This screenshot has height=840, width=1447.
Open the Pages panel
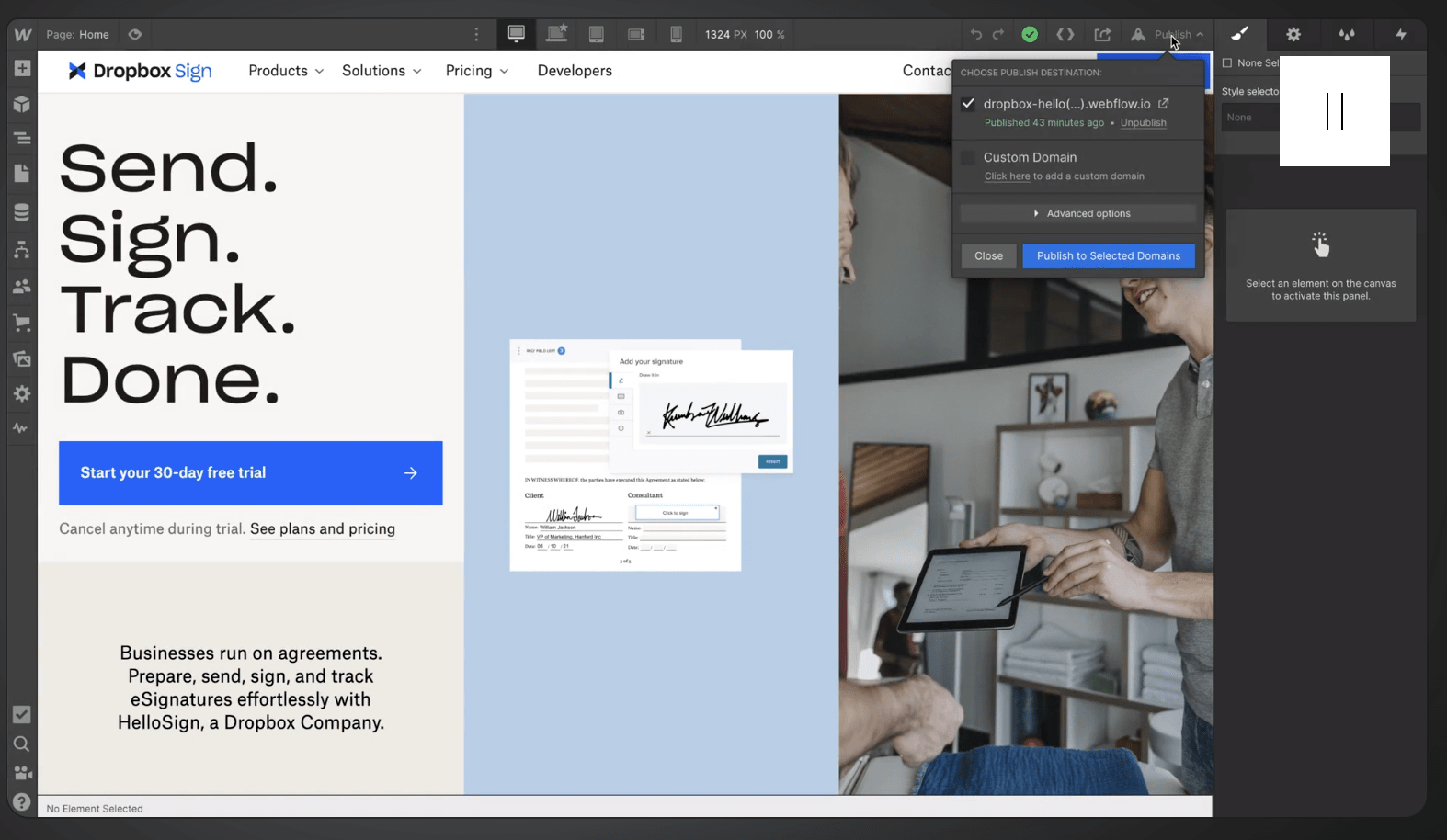pyautogui.click(x=22, y=174)
